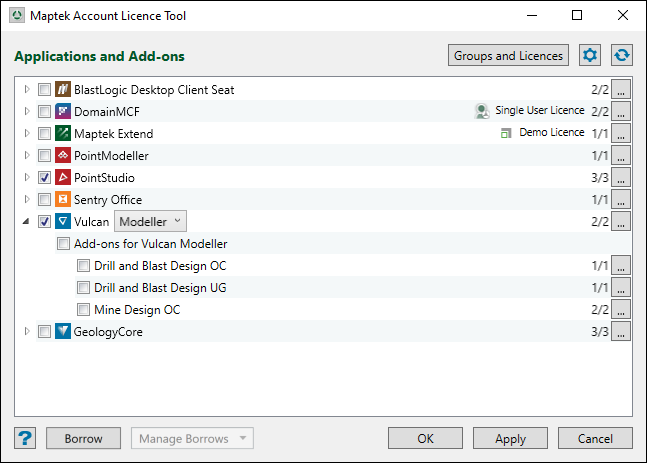Screen dimensions: 647x463
Task: Open Groups and Licences
Action: [x=509, y=56]
